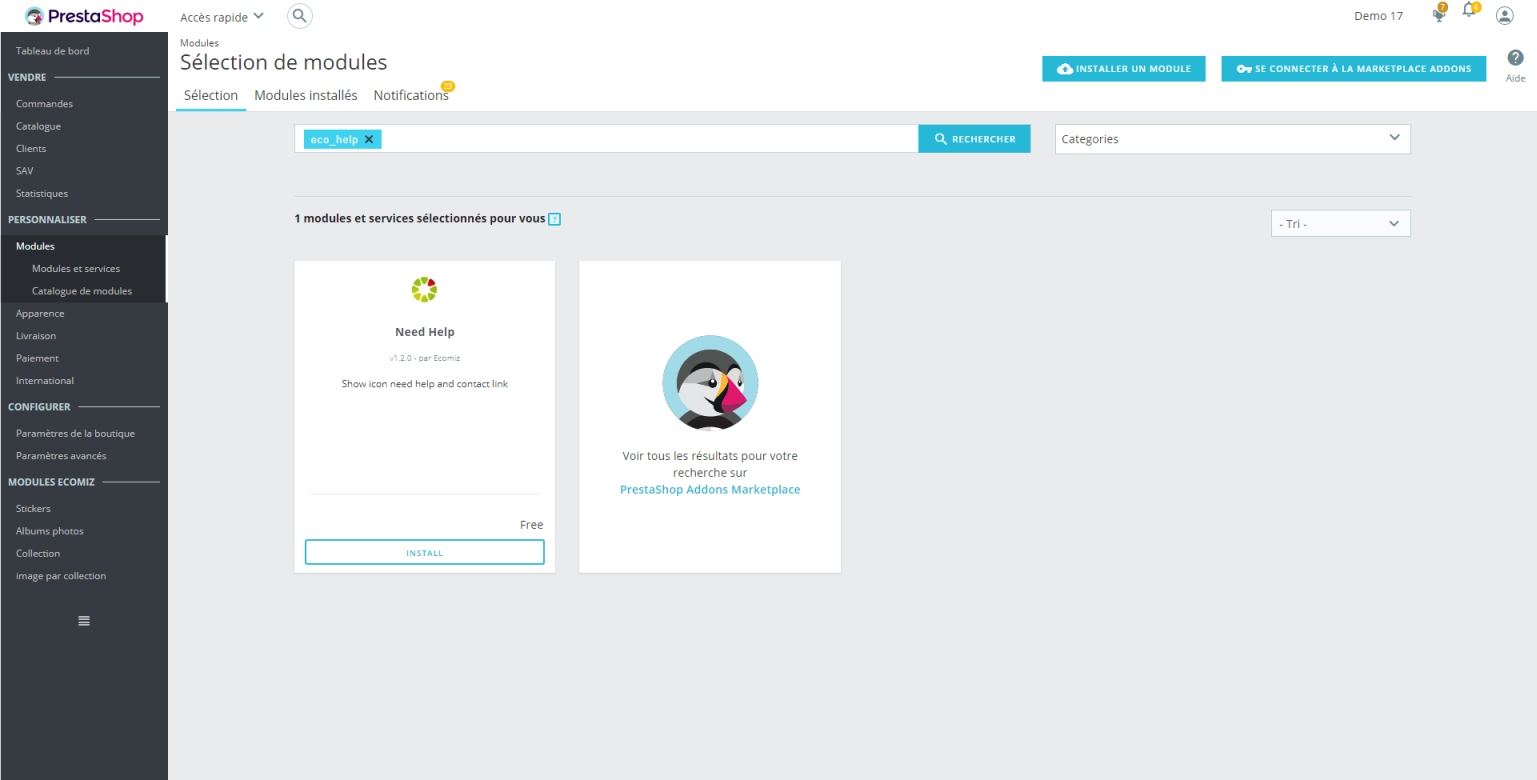
Task: Click the Rechercher button
Action: click(974, 139)
